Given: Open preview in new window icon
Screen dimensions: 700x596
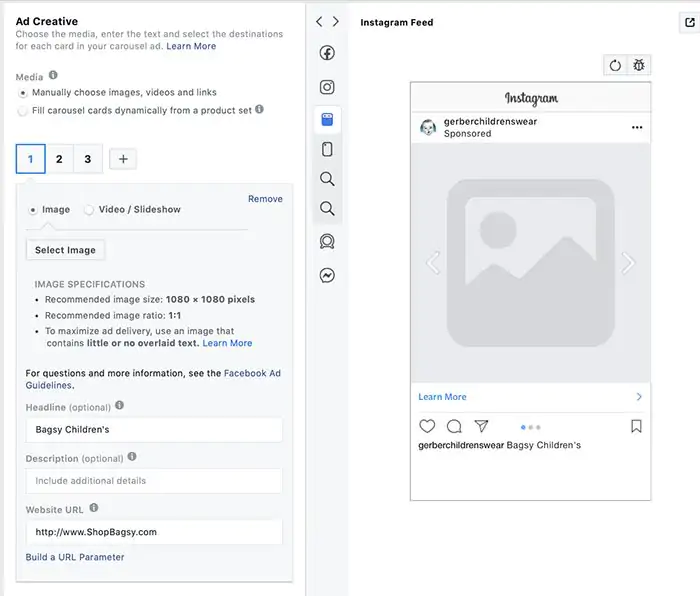Looking at the screenshot, I should click(x=690, y=22).
